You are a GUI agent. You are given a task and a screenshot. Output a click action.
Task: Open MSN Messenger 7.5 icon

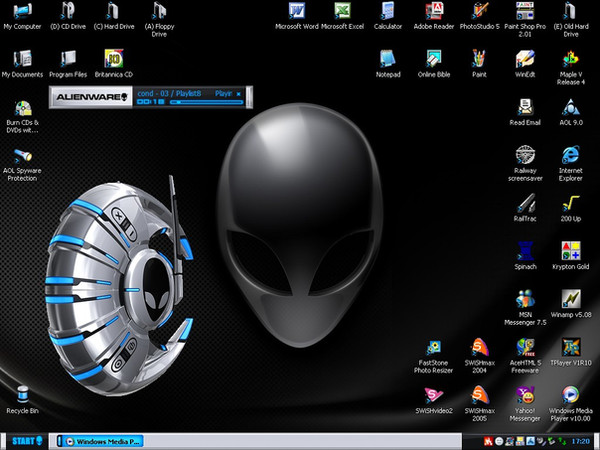[524, 299]
